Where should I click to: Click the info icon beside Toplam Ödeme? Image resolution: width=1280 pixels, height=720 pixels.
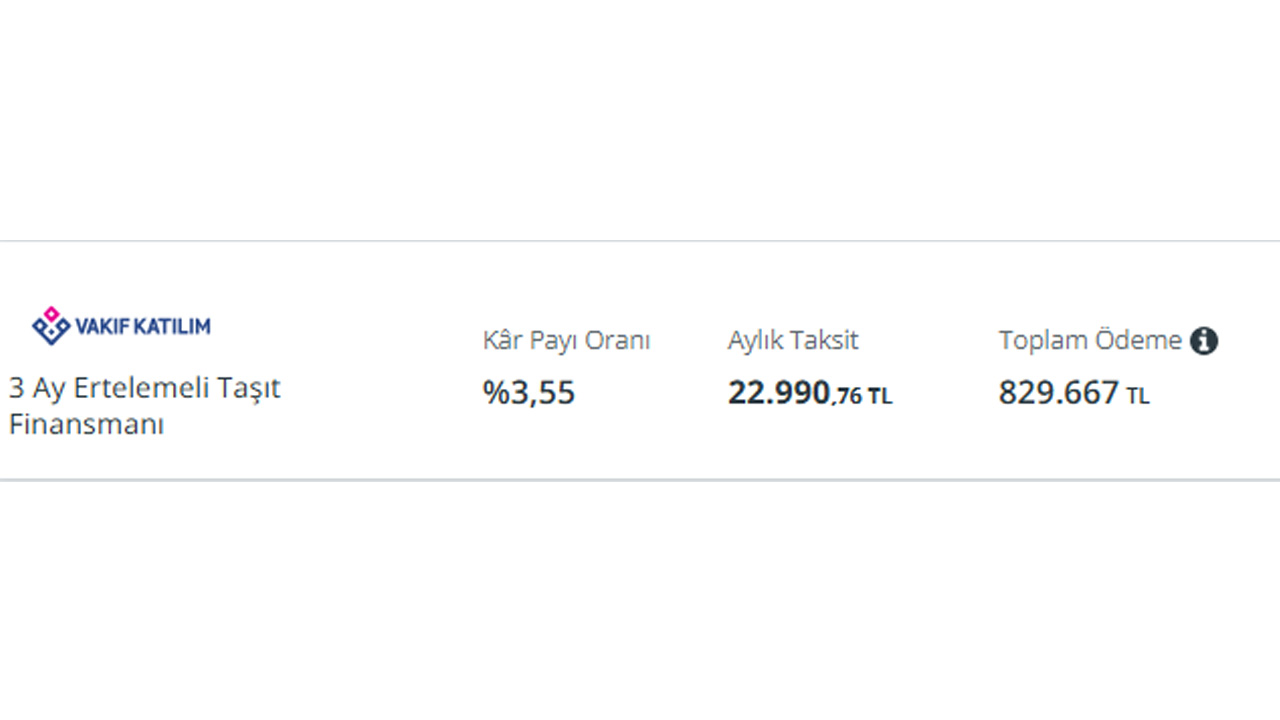tap(1204, 341)
